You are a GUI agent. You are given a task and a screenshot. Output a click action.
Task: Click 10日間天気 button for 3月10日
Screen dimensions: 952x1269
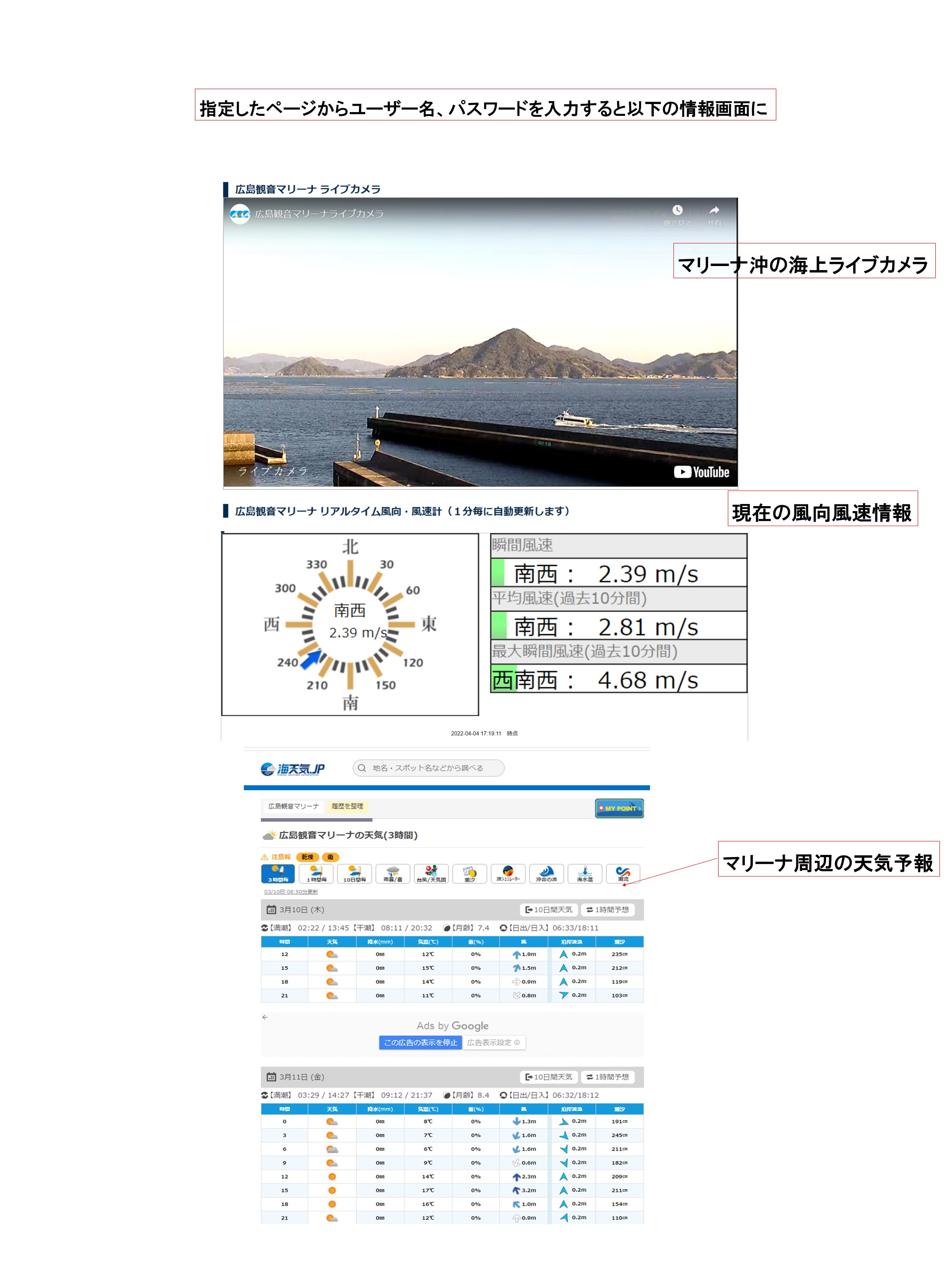click(x=549, y=909)
